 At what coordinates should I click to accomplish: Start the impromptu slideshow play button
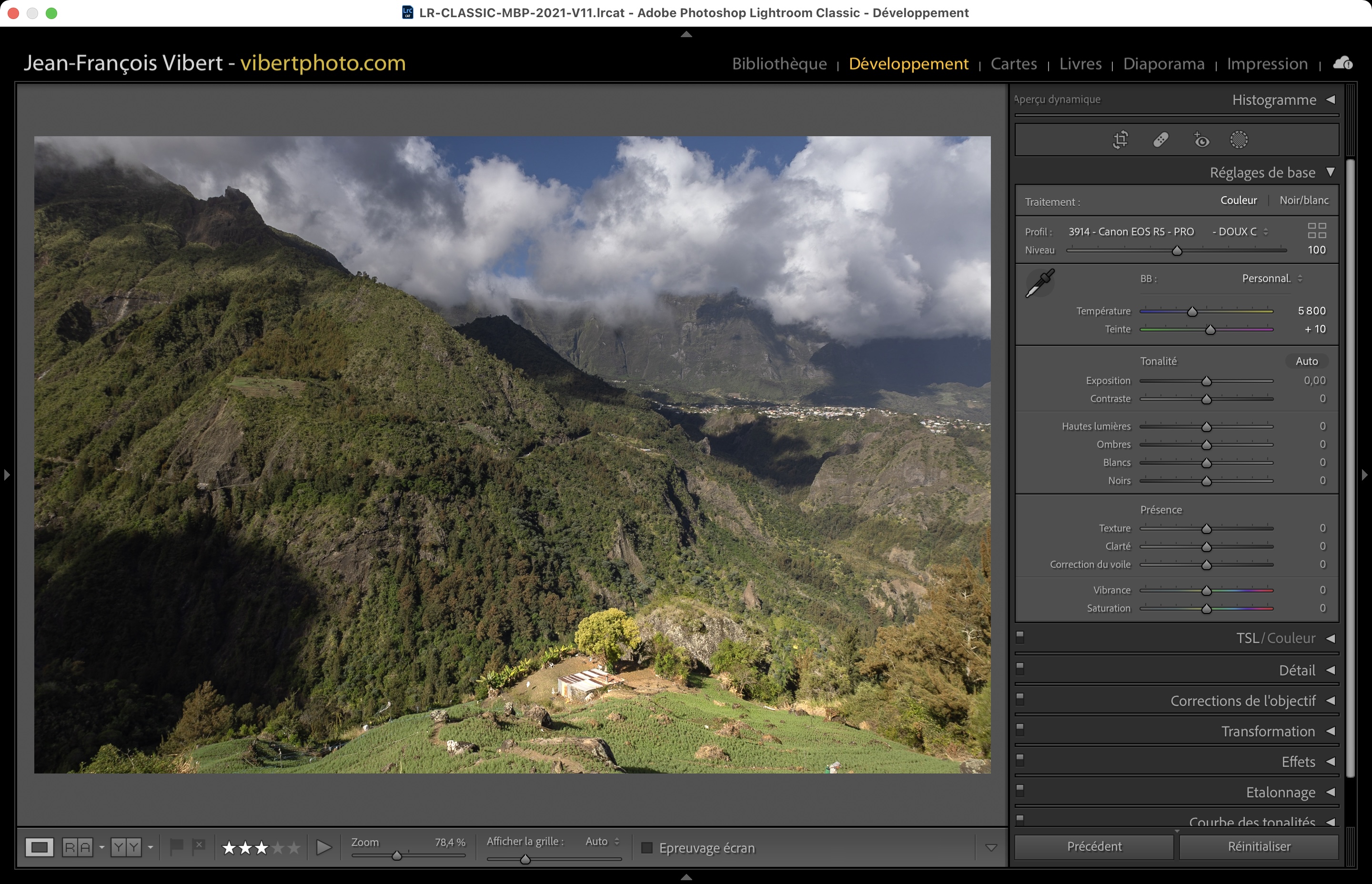pos(324,847)
